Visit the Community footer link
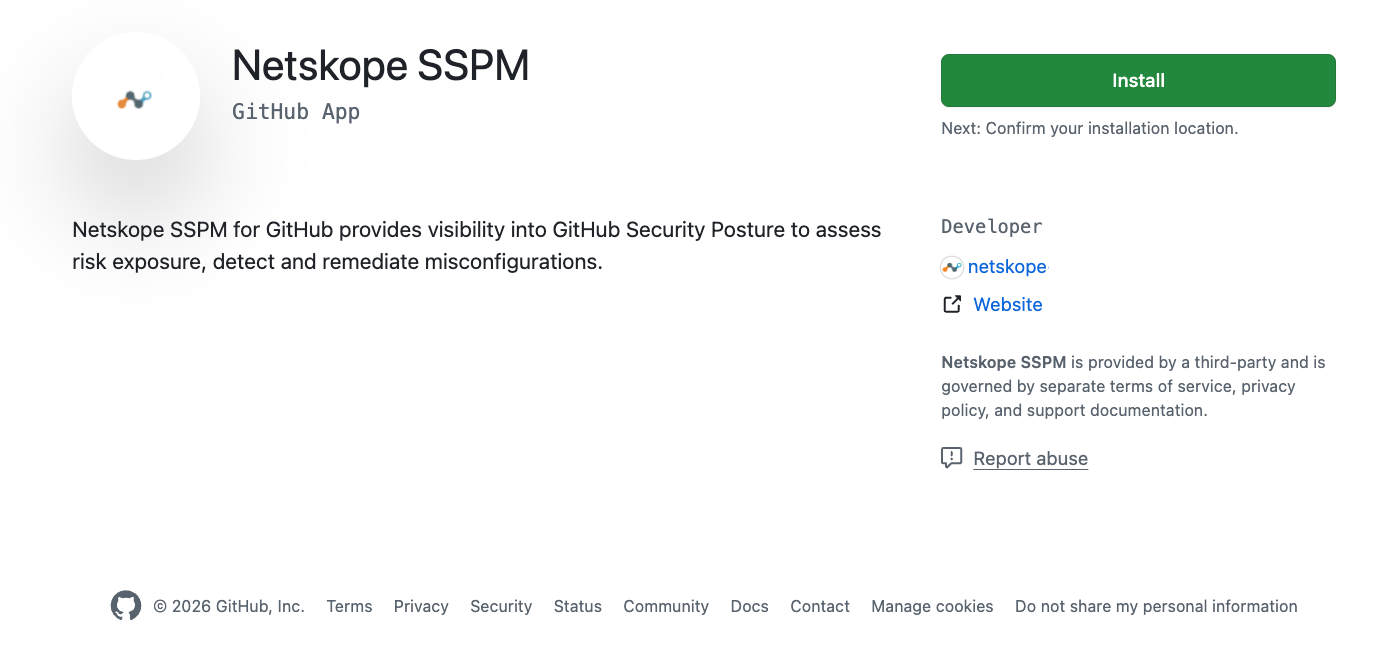The image size is (1384, 666). click(x=666, y=606)
